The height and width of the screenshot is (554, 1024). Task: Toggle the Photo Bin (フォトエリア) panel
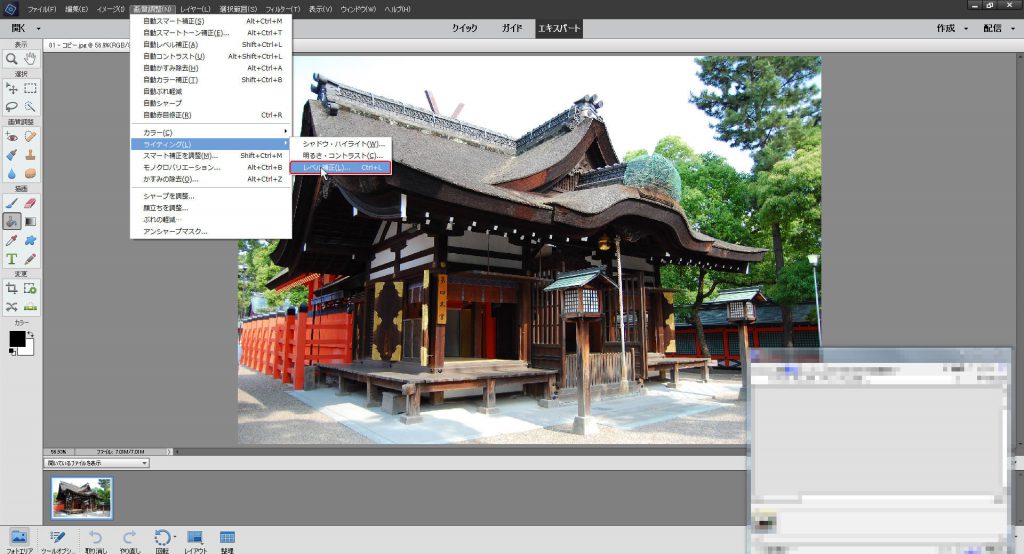click(19, 538)
